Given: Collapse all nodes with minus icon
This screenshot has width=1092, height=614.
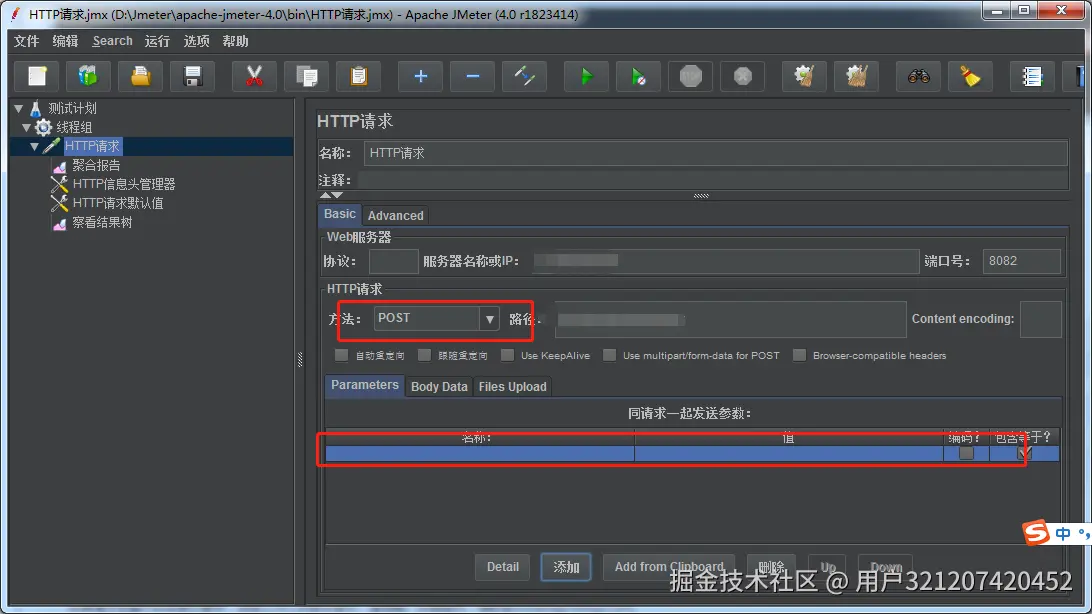Looking at the screenshot, I should pyautogui.click(x=472, y=76).
